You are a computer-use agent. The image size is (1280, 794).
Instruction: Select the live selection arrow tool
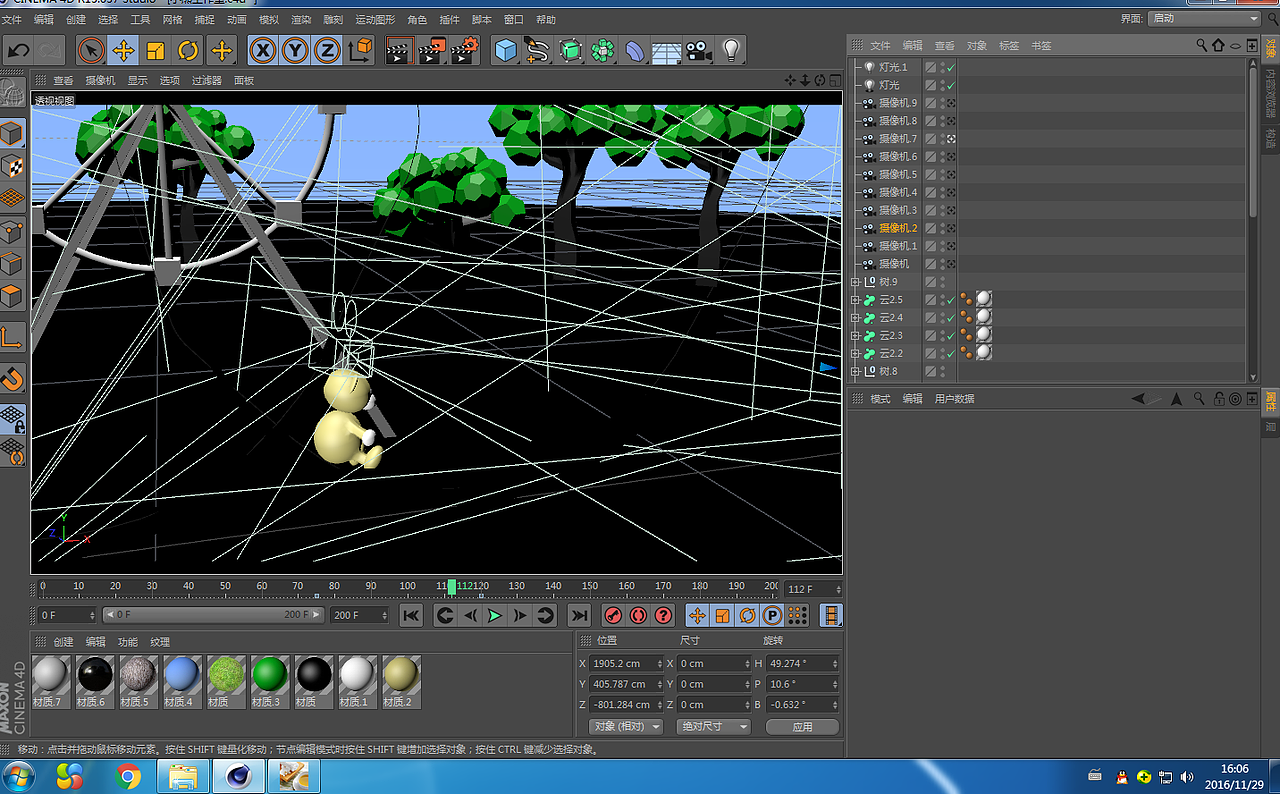(x=91, y=50)
